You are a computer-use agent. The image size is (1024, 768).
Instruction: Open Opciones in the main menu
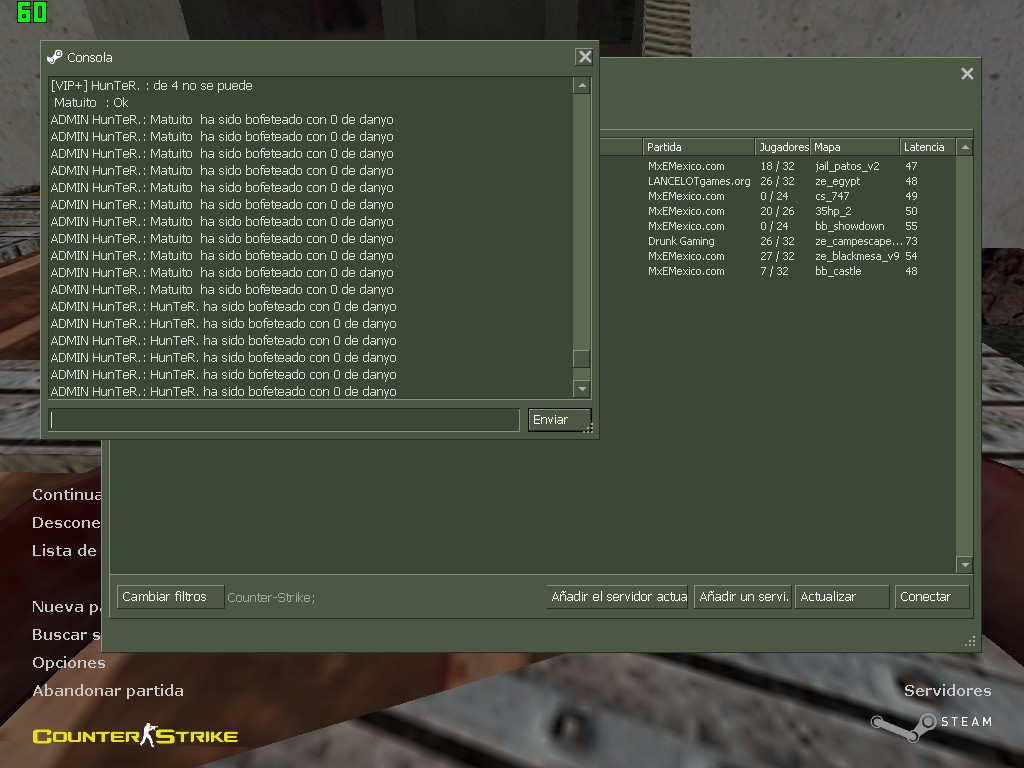69,663
